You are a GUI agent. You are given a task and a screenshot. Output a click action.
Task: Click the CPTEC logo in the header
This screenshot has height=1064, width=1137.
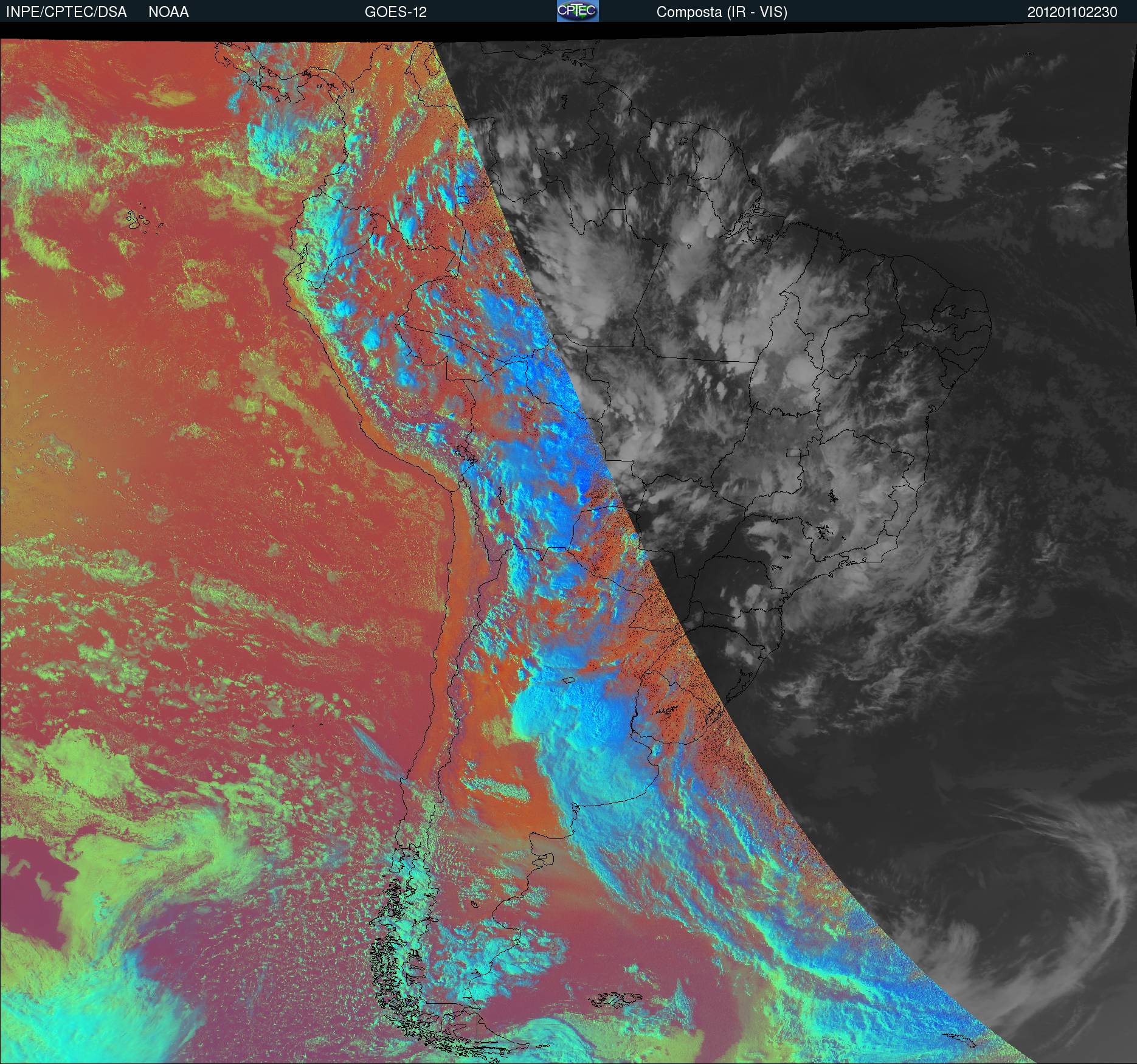(x=578, y=11)
